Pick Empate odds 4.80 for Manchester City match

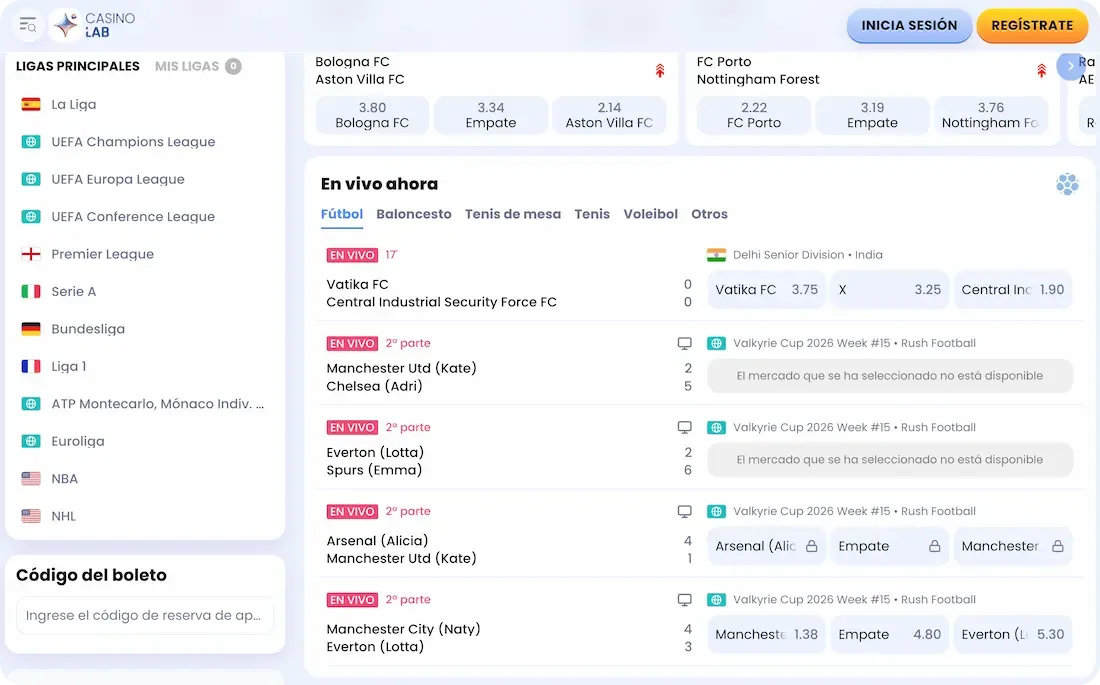pyautogui.click(x=889, y=635)
